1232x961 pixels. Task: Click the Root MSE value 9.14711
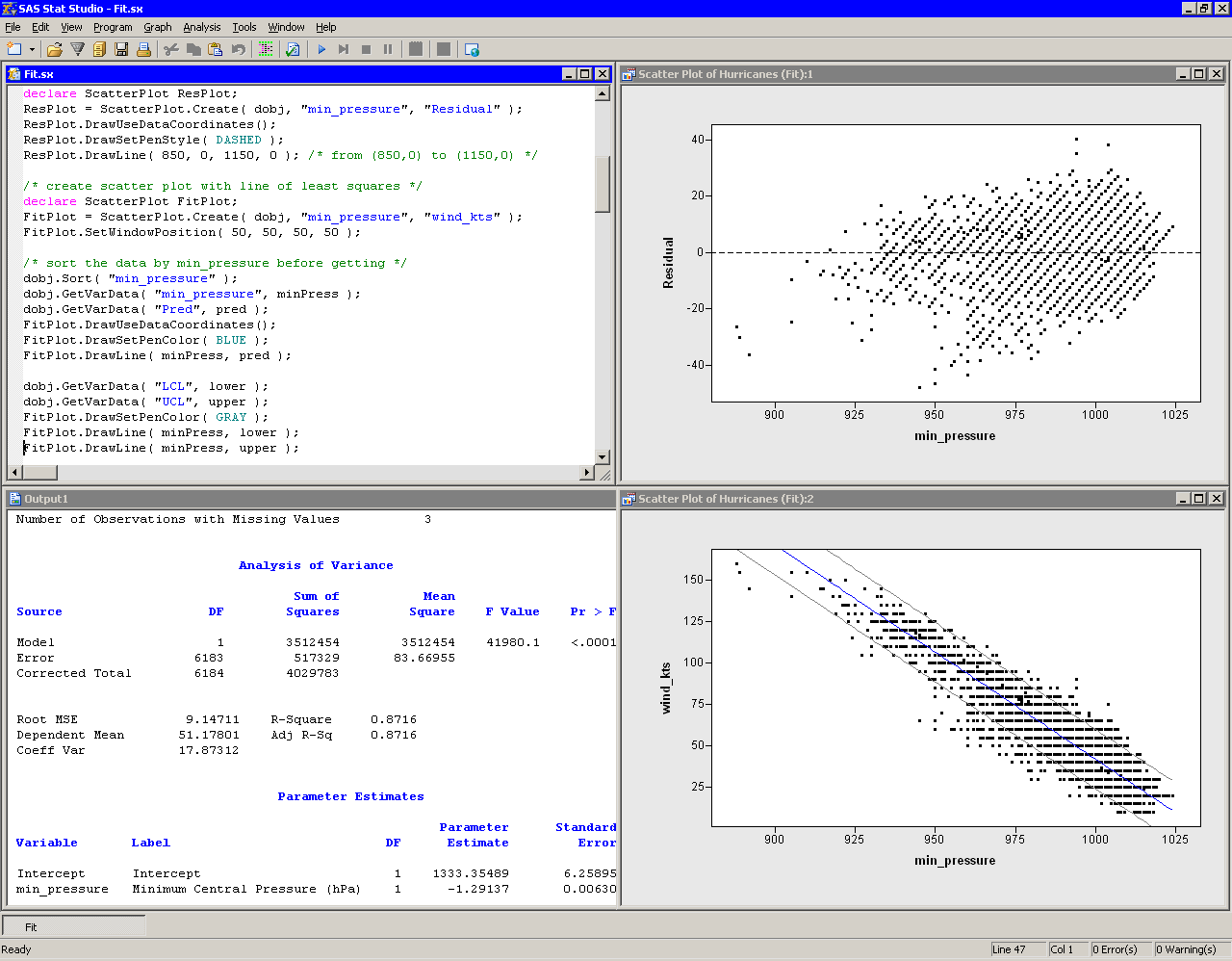pos(213,719)
